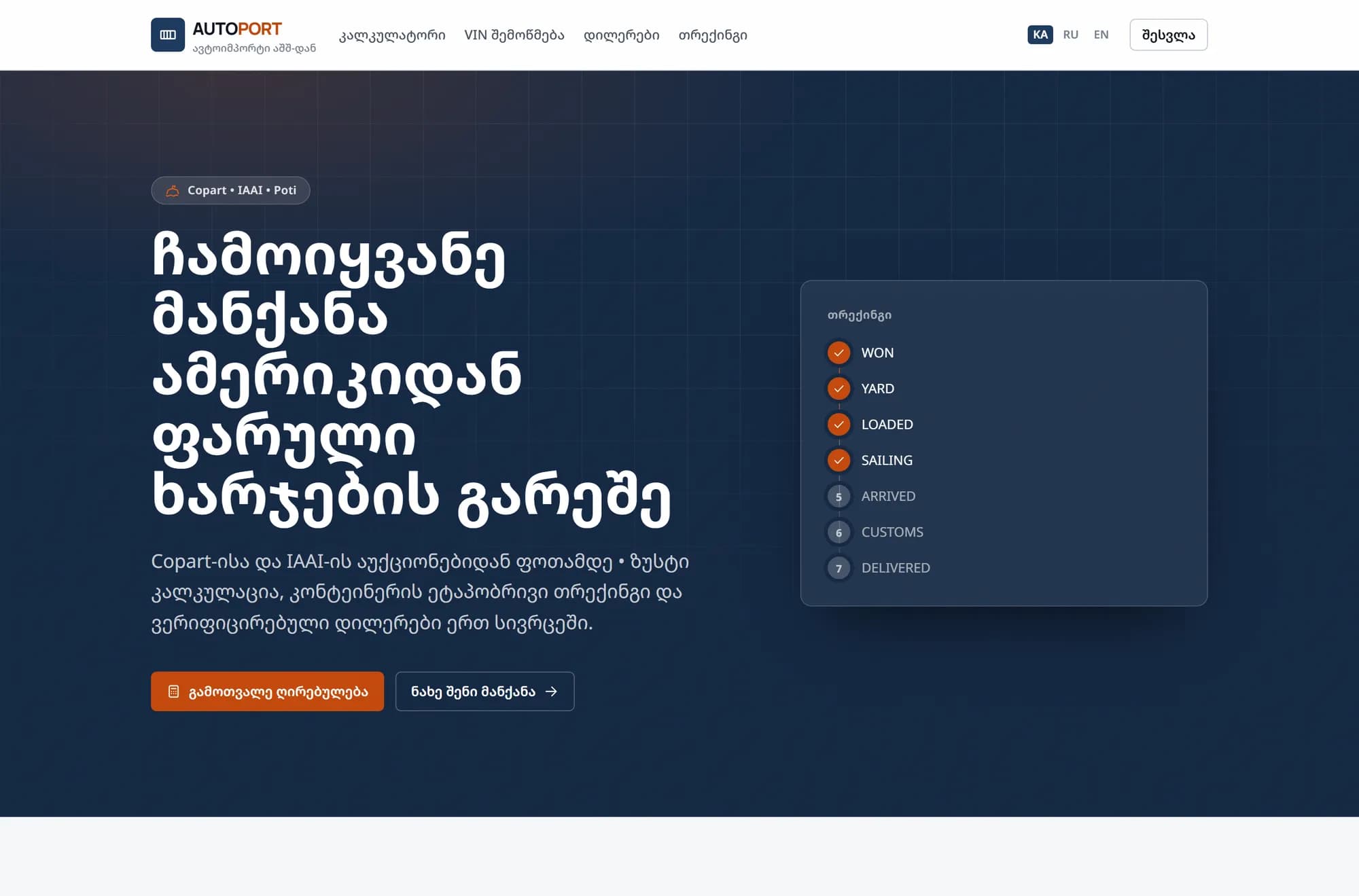Switch language to KA

(x=1040, y=35)
